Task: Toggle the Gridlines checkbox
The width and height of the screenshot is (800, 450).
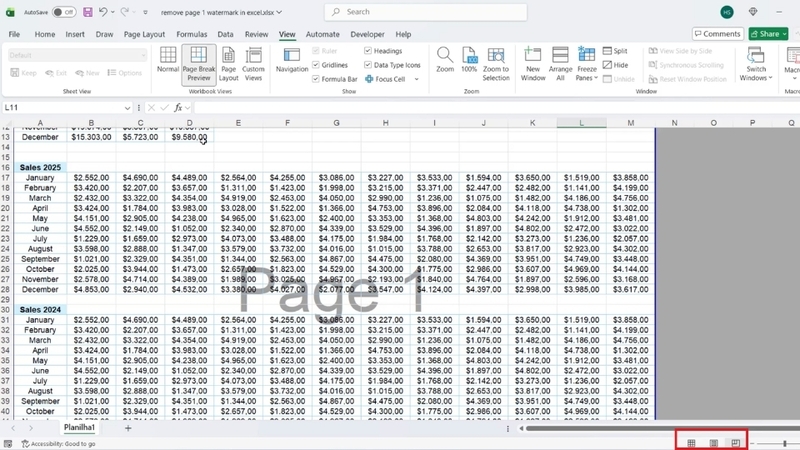Action: [x=316, y=65]
